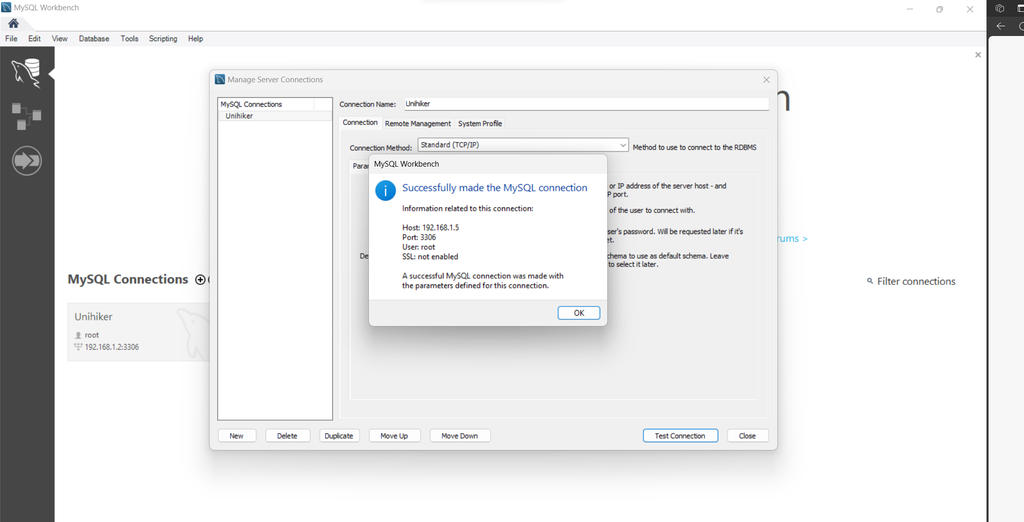Minimize the MySQL Workbench window
This screenshot has height=522, width=1024.
click(910, 9)
